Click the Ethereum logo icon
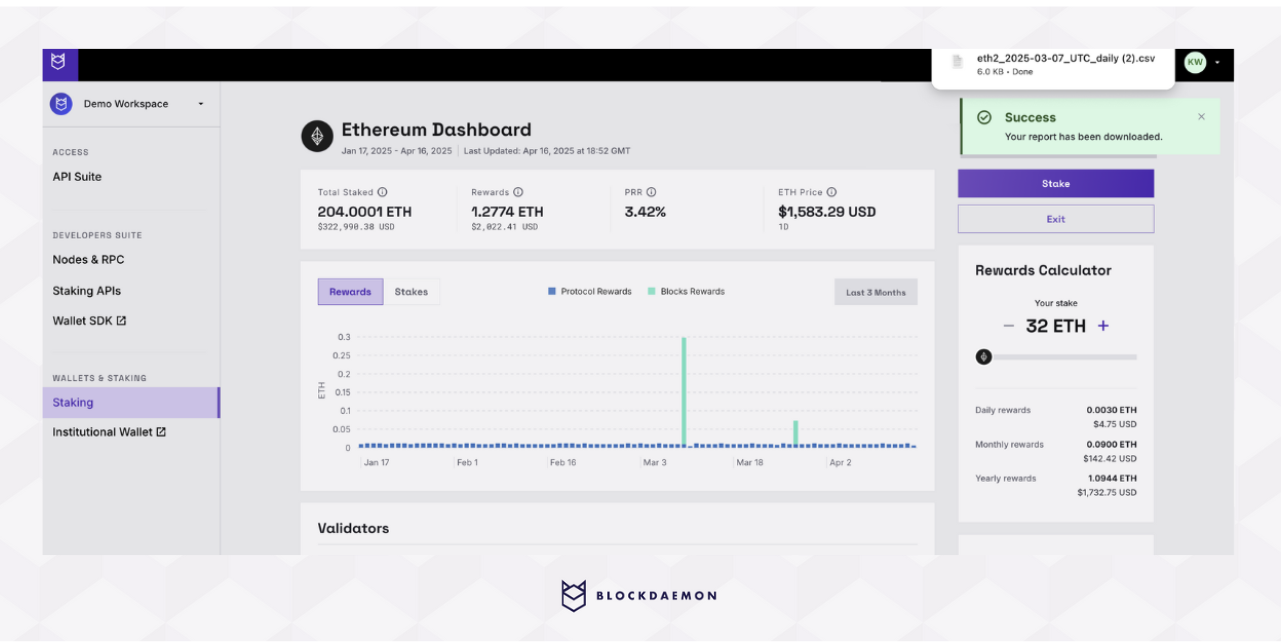 coord(317,137)
